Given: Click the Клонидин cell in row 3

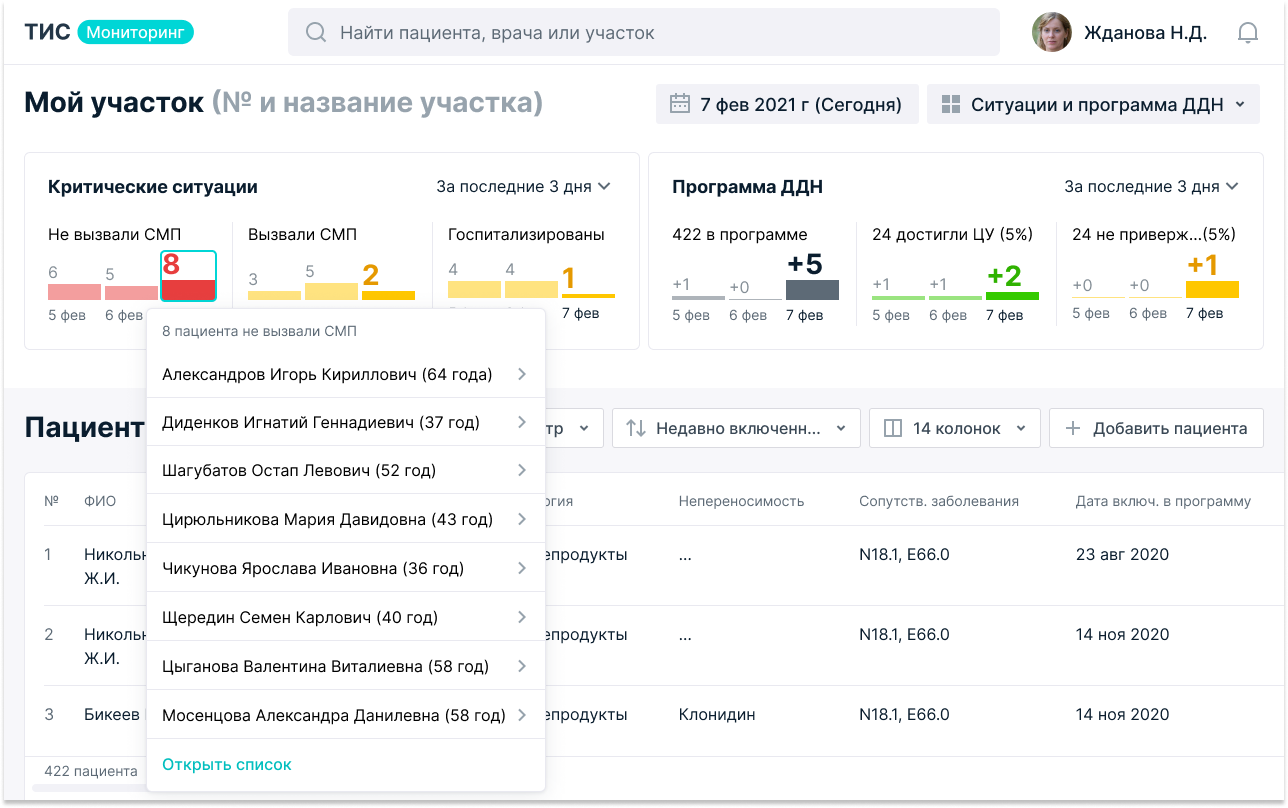Looking at the screenshot, I should (x=717, y=715).
